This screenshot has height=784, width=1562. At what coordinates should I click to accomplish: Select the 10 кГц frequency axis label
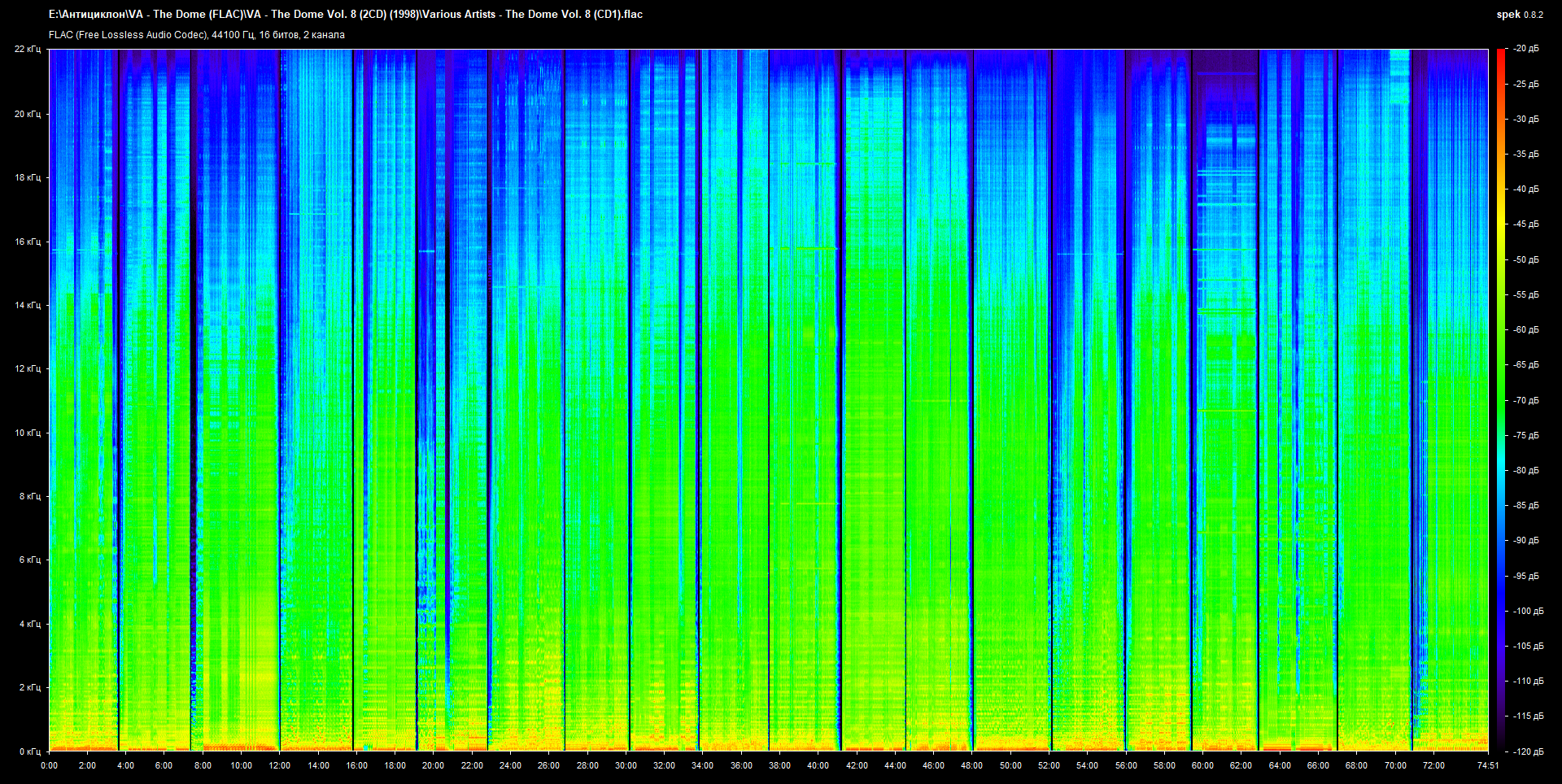point(27,433)
